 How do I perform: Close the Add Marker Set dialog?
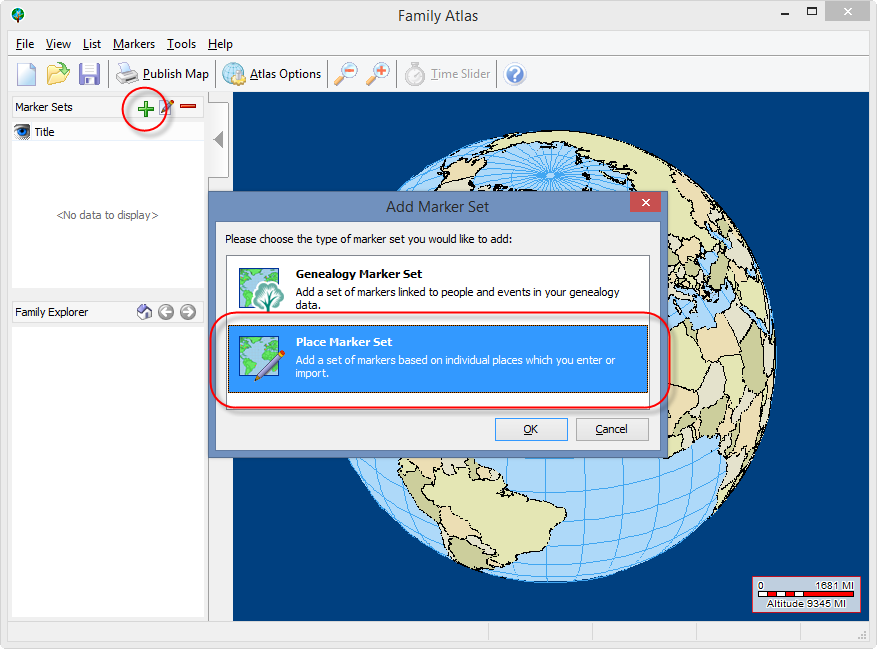point(645,203)
